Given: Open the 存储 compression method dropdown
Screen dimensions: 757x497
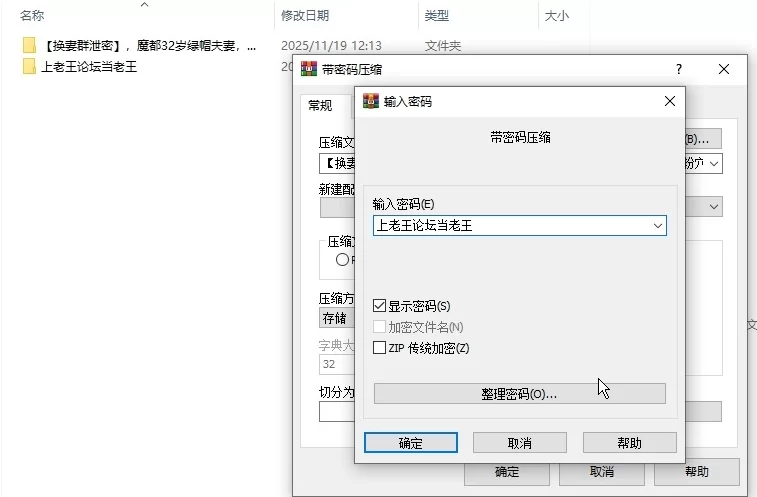Looking at the screenshot, I should (337, 318).
